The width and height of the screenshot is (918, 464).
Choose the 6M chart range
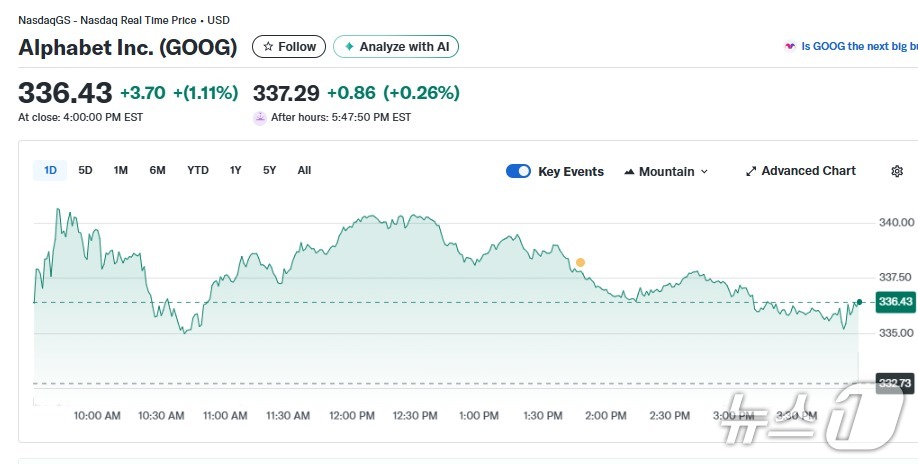[x=157, y=170]
